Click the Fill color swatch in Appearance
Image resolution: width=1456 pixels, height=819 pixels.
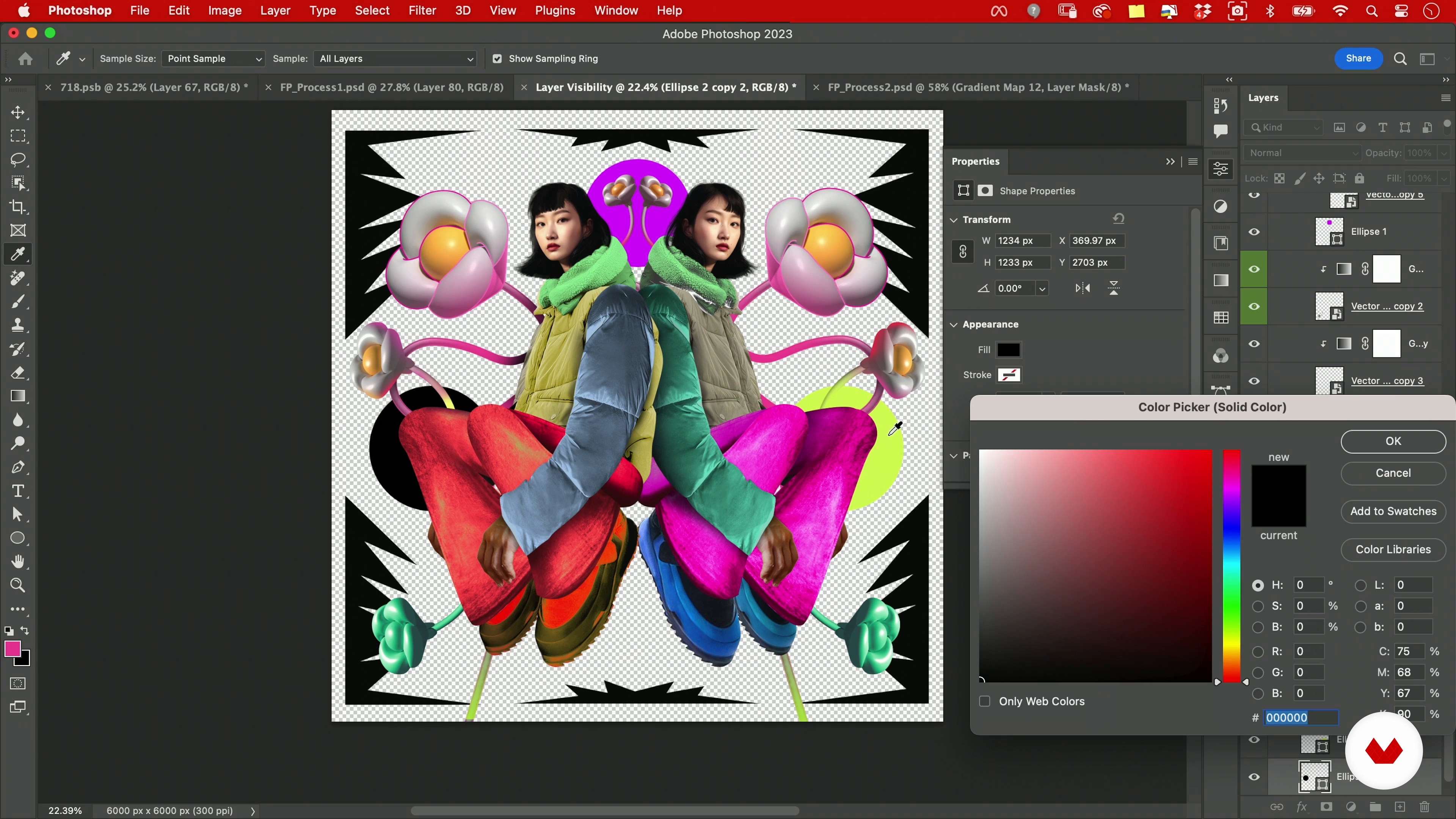[1008, 350]
